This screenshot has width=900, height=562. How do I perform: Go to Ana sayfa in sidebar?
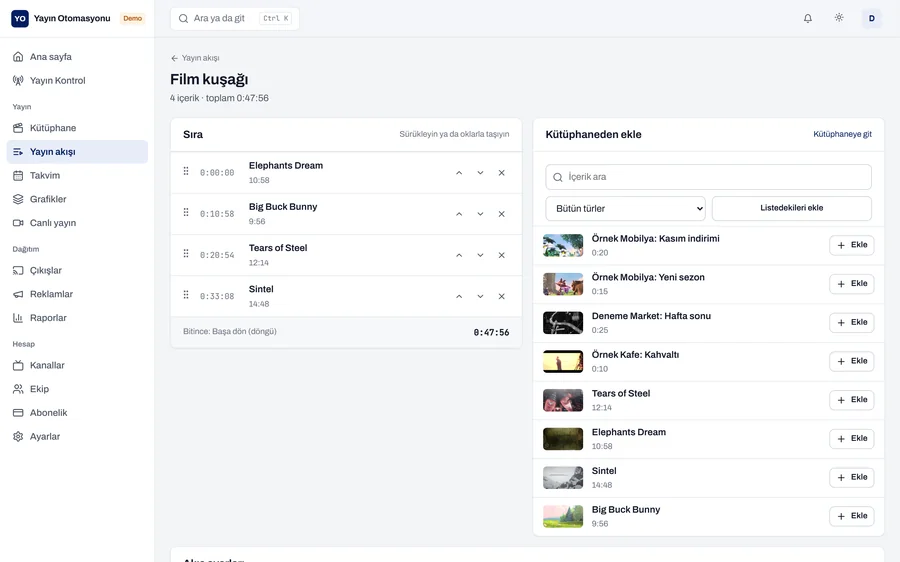pyautogui.click(x=77, y=57)
